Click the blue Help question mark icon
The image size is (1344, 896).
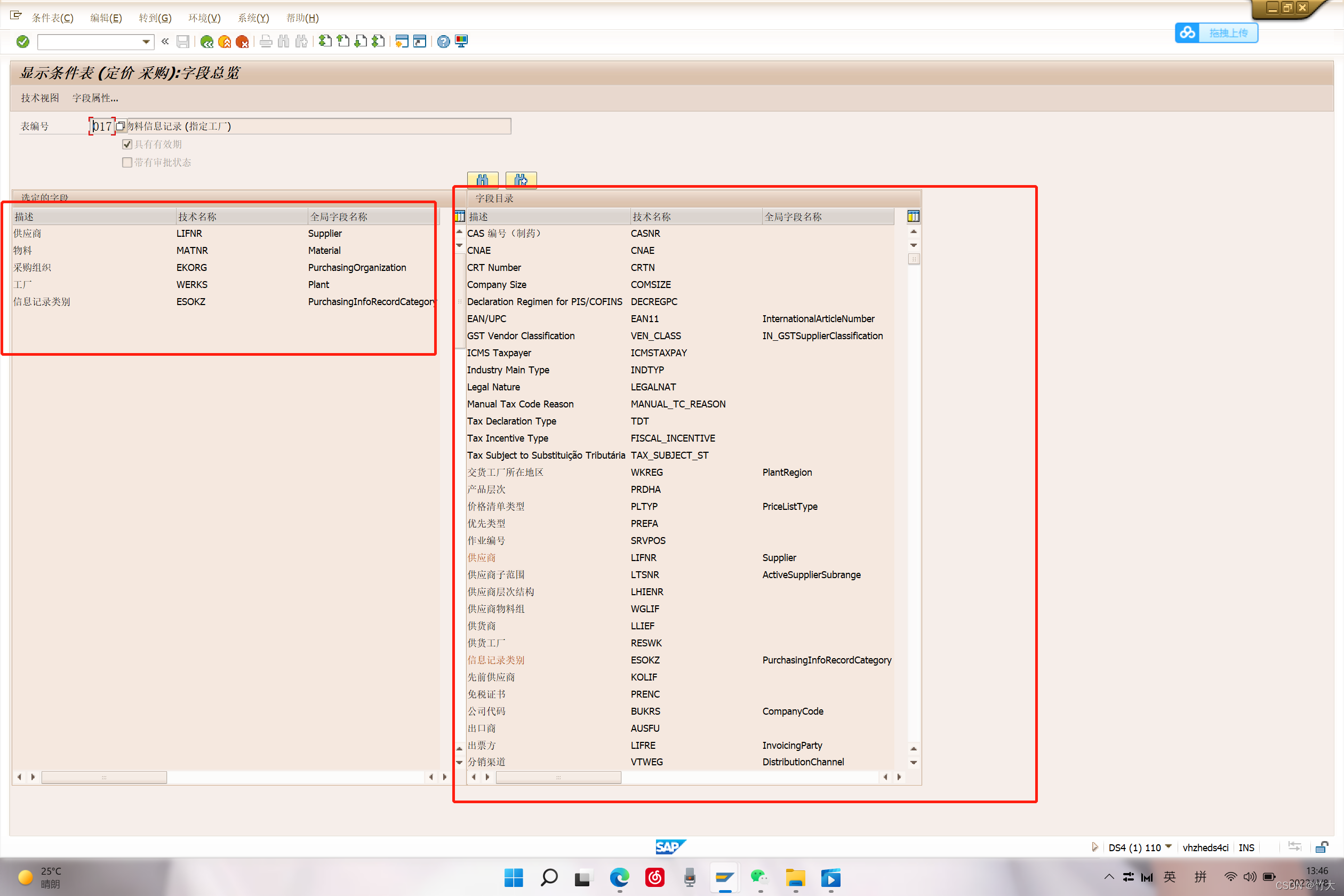point(443,42)
